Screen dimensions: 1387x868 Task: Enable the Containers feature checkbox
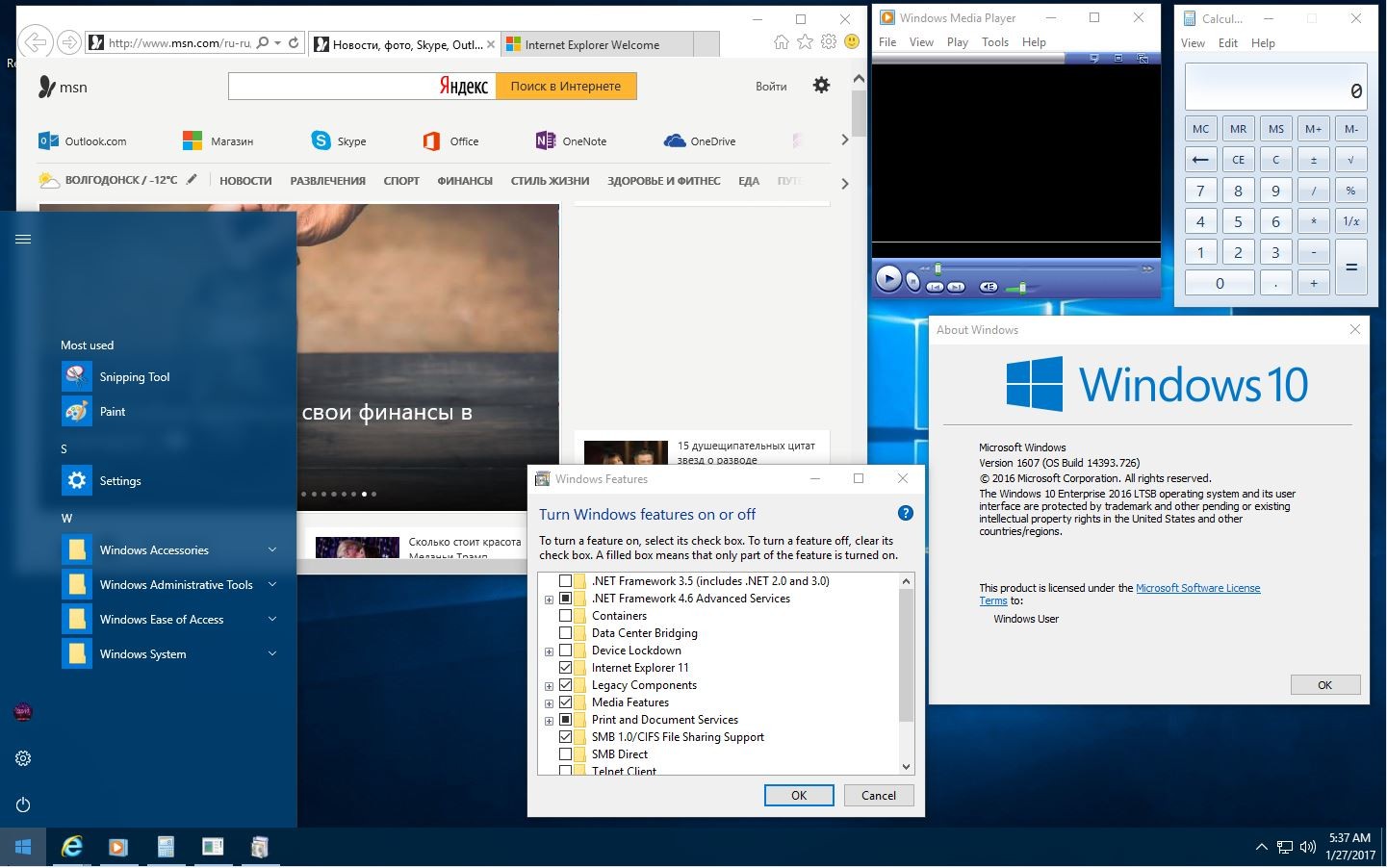pyautogui.click(x=565, y=616)
